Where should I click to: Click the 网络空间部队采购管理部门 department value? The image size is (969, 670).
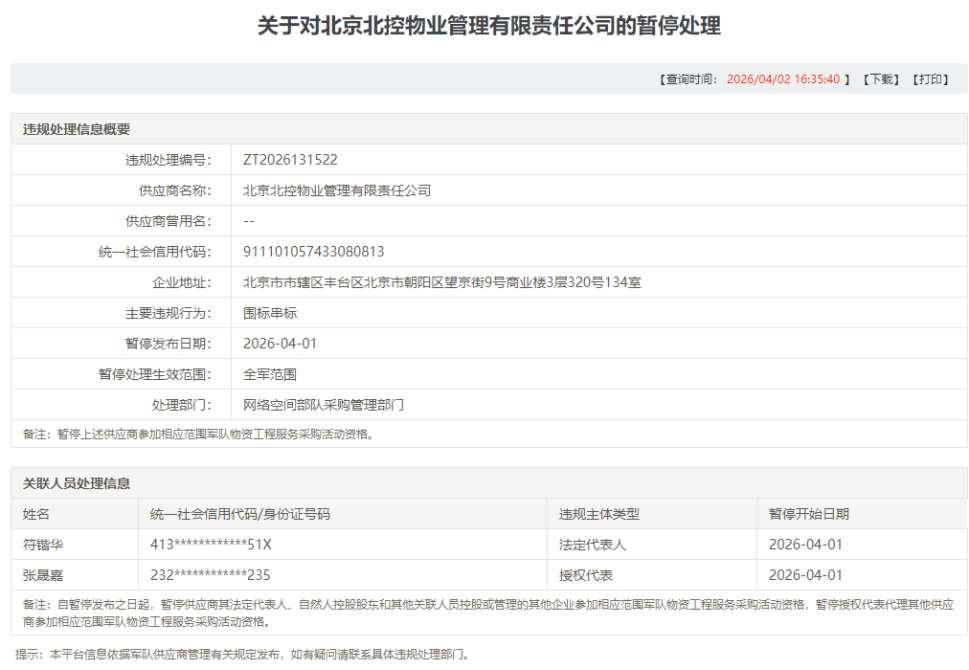pos(323,405)
